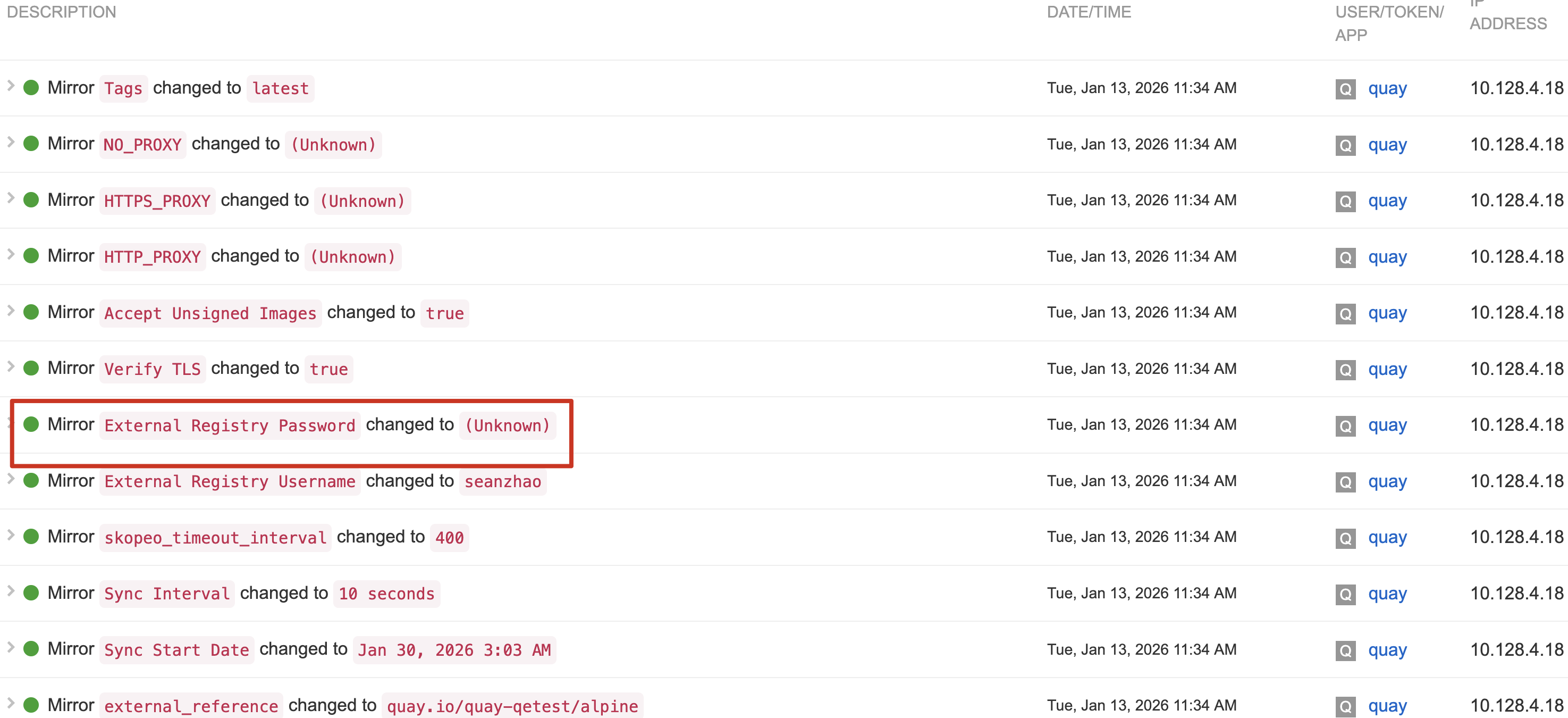1568x718 pixels.
Task: Expand the Sync Interval log row
Action: pos(10,591)
